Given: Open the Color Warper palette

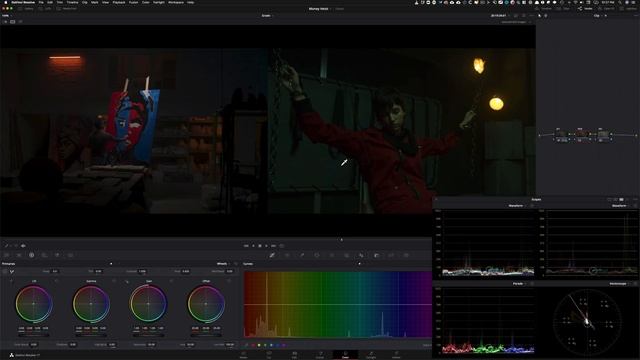Looking at the screenshot, I should pos(287,255).
